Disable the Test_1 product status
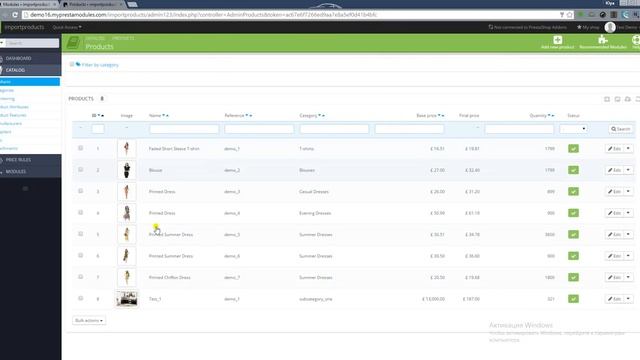The image size is (640, 360). [573, 299]
